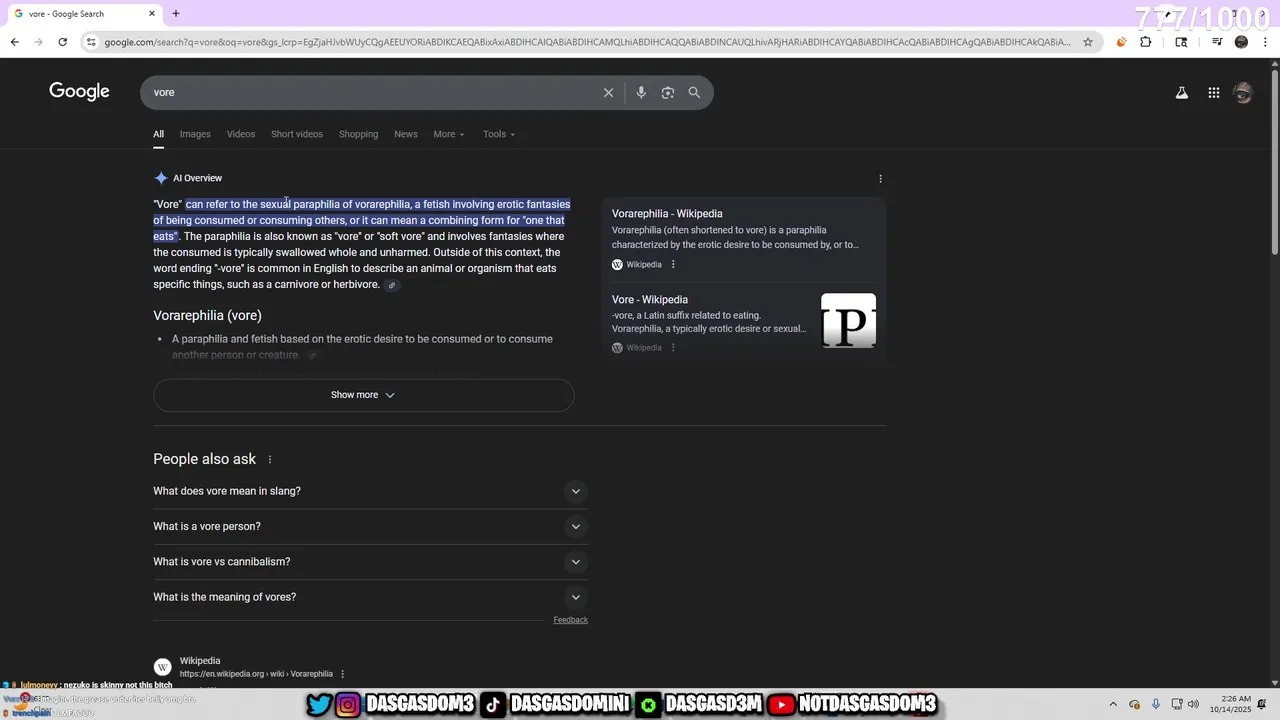The image size is (1280, 720).
Task: Switch to the Videos tab
Action: tap(241, 134)
